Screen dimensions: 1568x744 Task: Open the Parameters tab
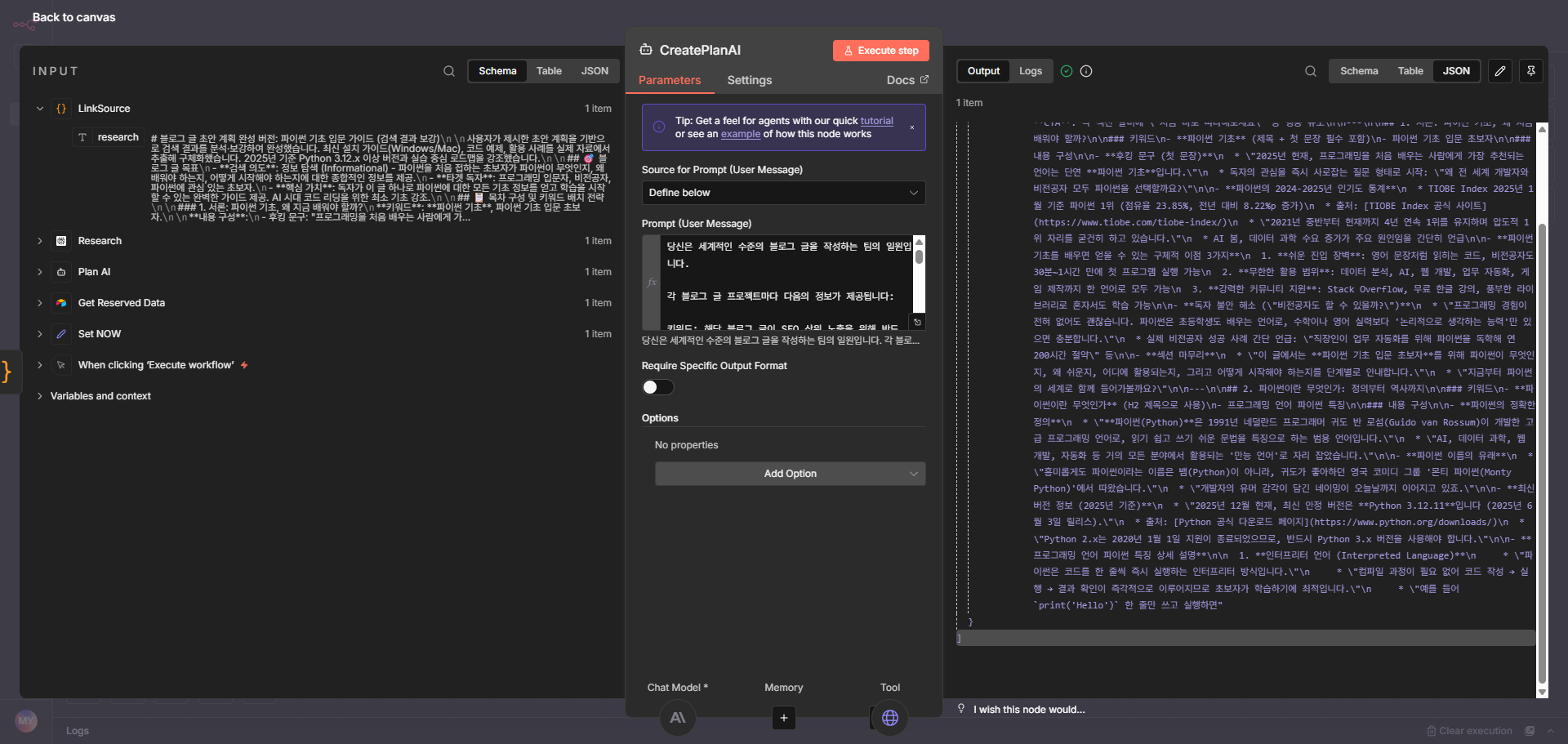[x=670, y=80]
